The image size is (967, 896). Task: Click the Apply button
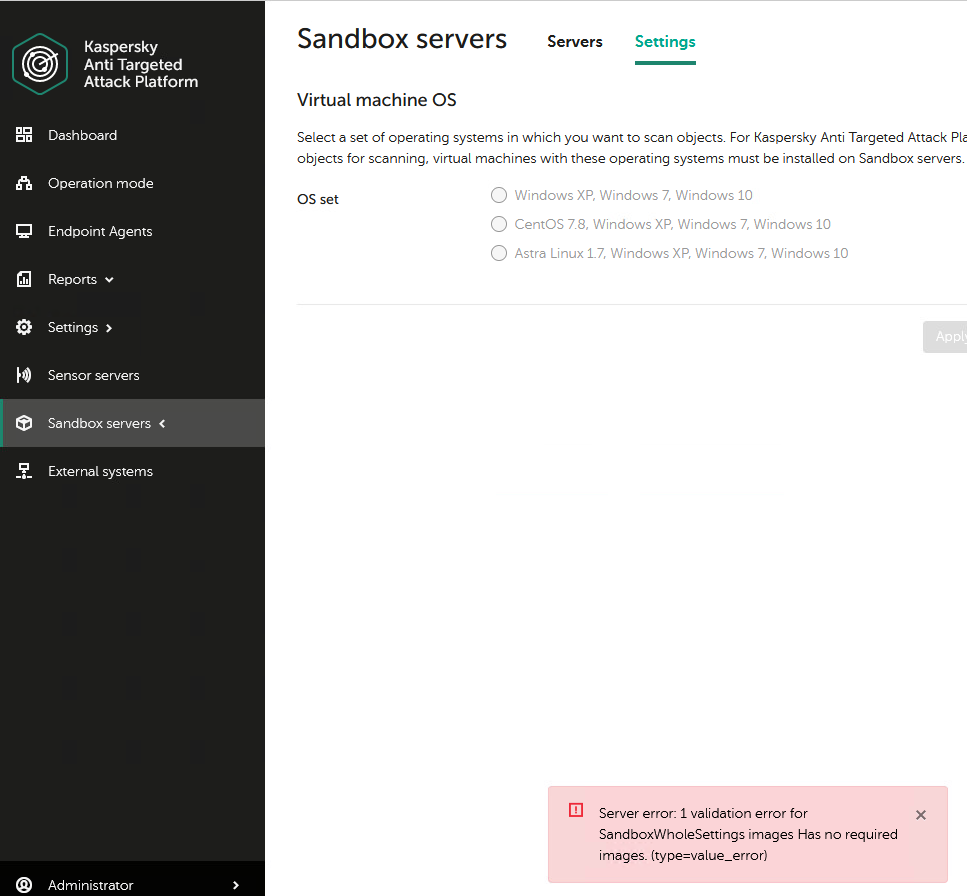pos(948,337)
